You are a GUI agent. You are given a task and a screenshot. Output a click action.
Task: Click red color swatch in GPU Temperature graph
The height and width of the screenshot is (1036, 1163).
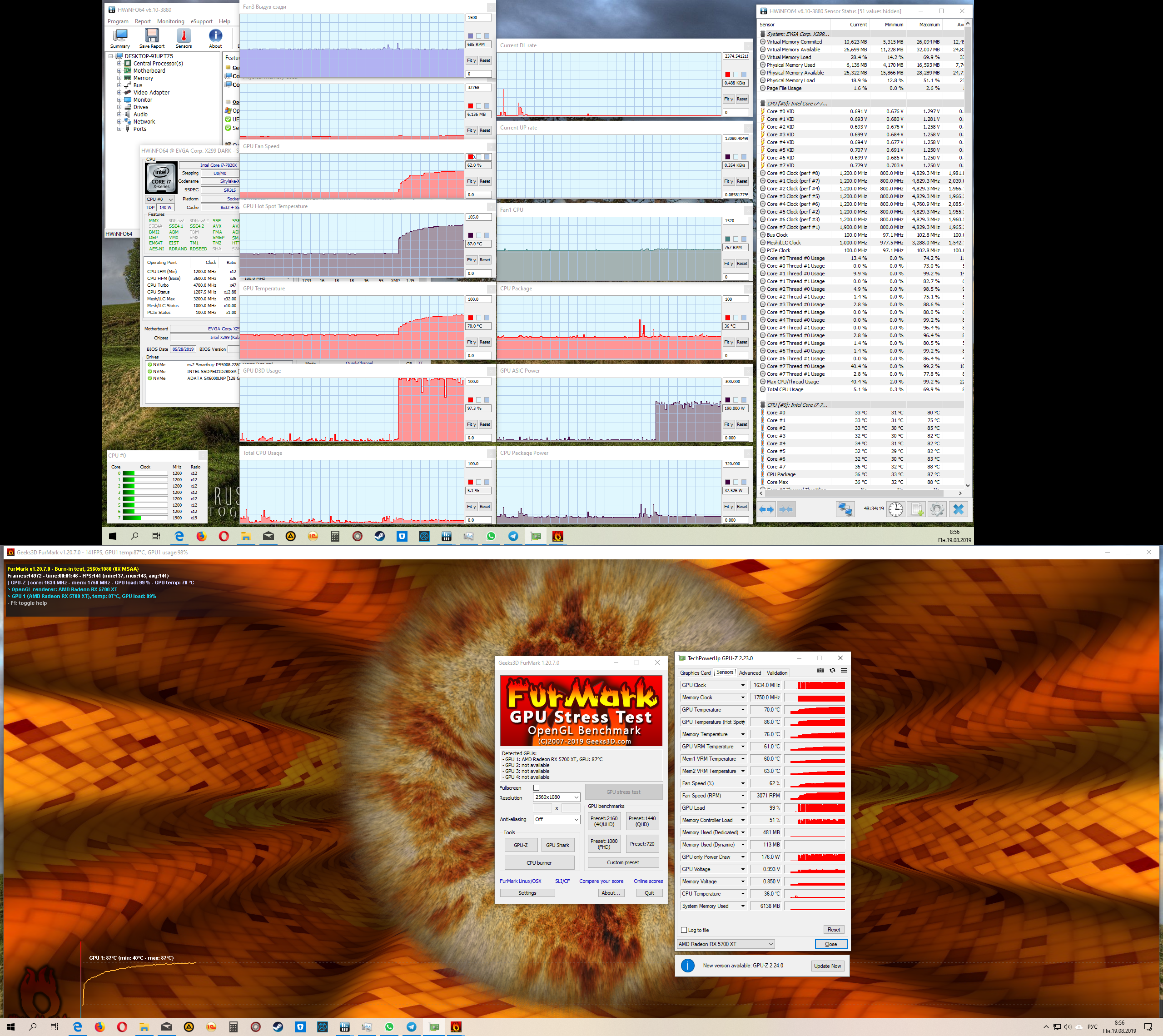click(x=471, y=318)
